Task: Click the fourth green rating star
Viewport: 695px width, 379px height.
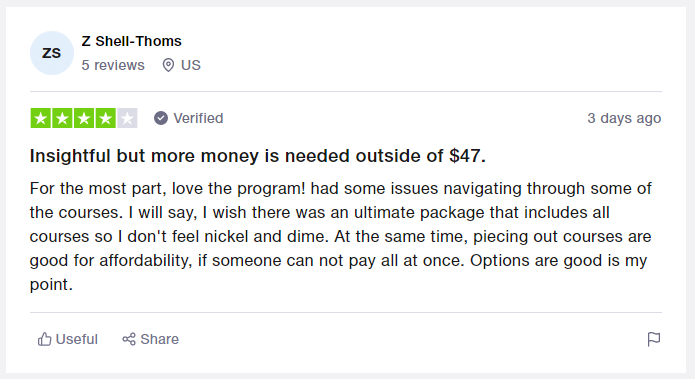Action: 105,118
